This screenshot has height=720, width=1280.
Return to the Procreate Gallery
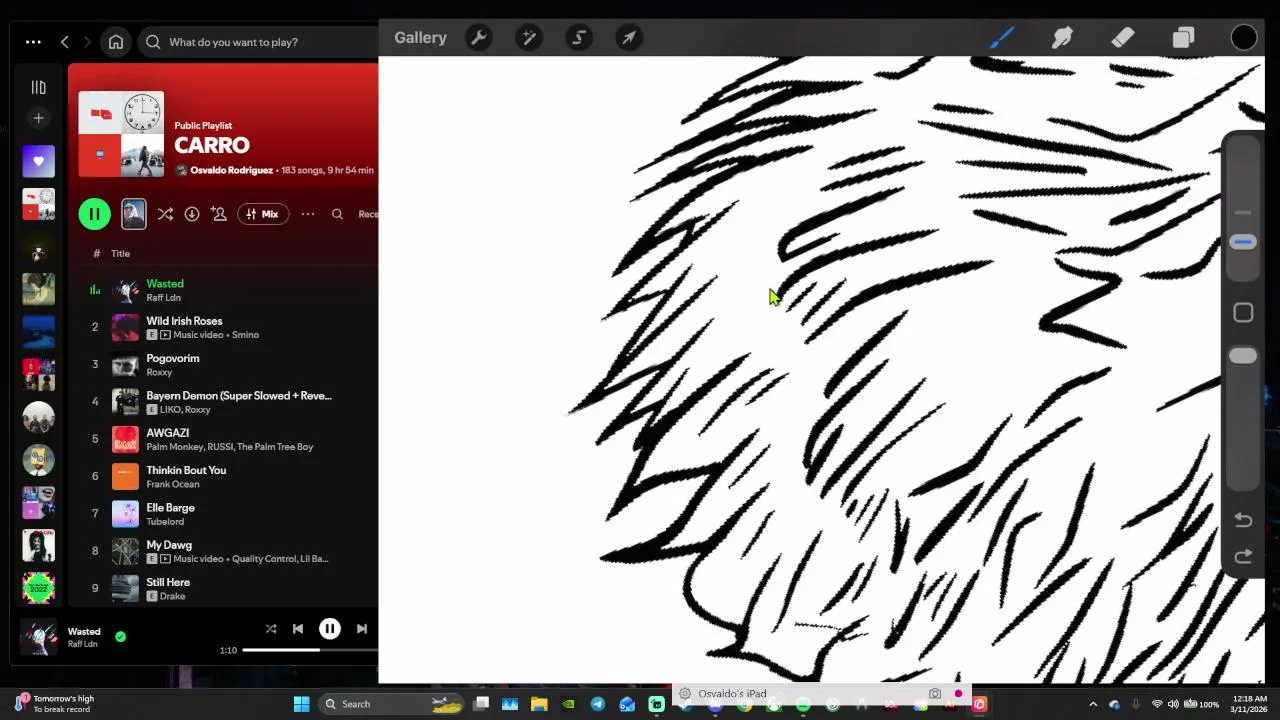(x=420, y=38)
